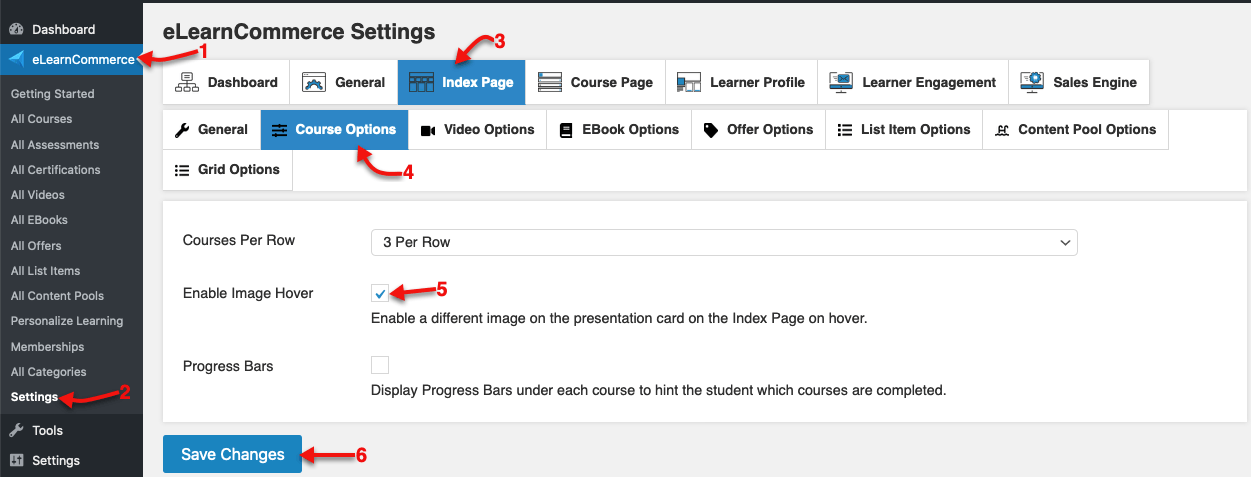1251x477 pixels.
Task: Click the eLearnCommerce paper plane icon
Action: click(x=16, y=59)
